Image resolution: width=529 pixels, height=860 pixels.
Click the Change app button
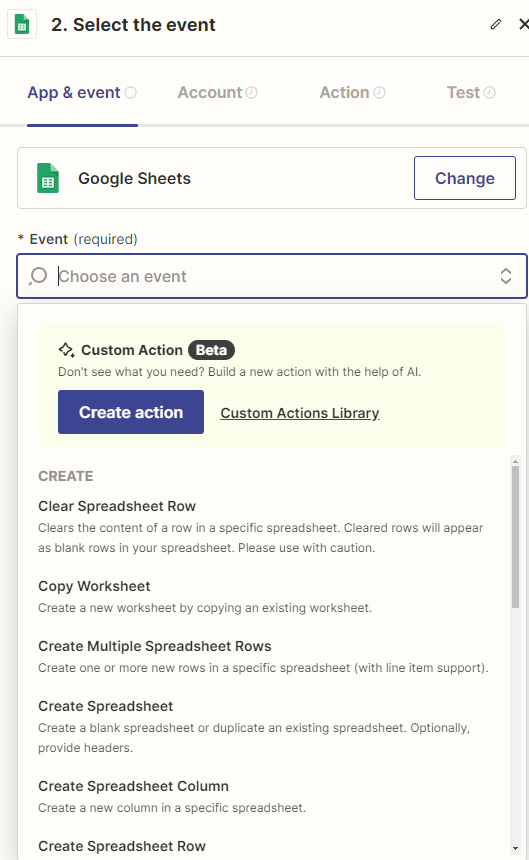point(465,178)
